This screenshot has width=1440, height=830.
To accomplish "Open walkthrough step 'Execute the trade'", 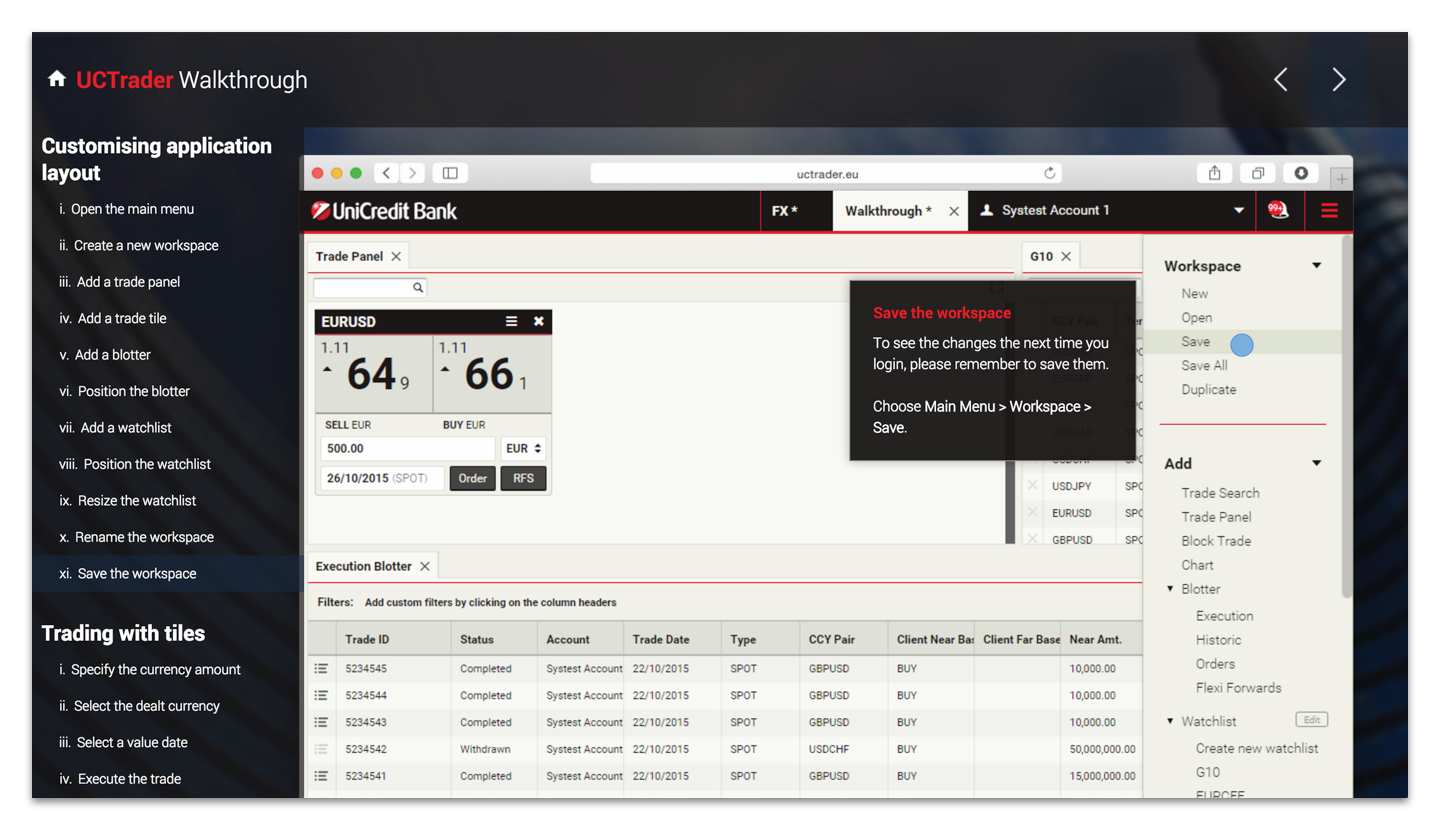I will (x=129, y=779).
